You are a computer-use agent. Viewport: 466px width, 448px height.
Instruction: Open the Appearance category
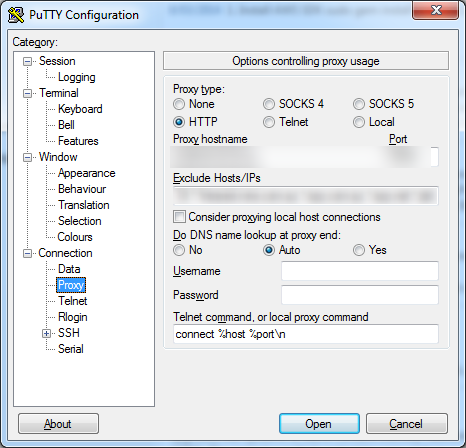(x=86, y=173)
